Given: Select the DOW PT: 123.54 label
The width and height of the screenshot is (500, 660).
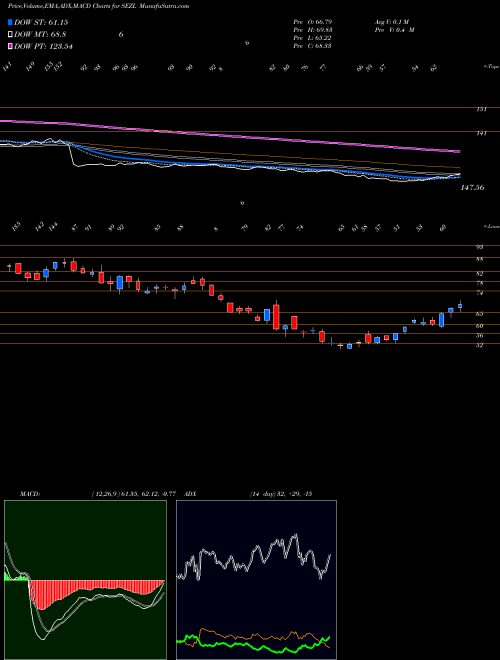Looking at the screenshot, I should point(43,46).
